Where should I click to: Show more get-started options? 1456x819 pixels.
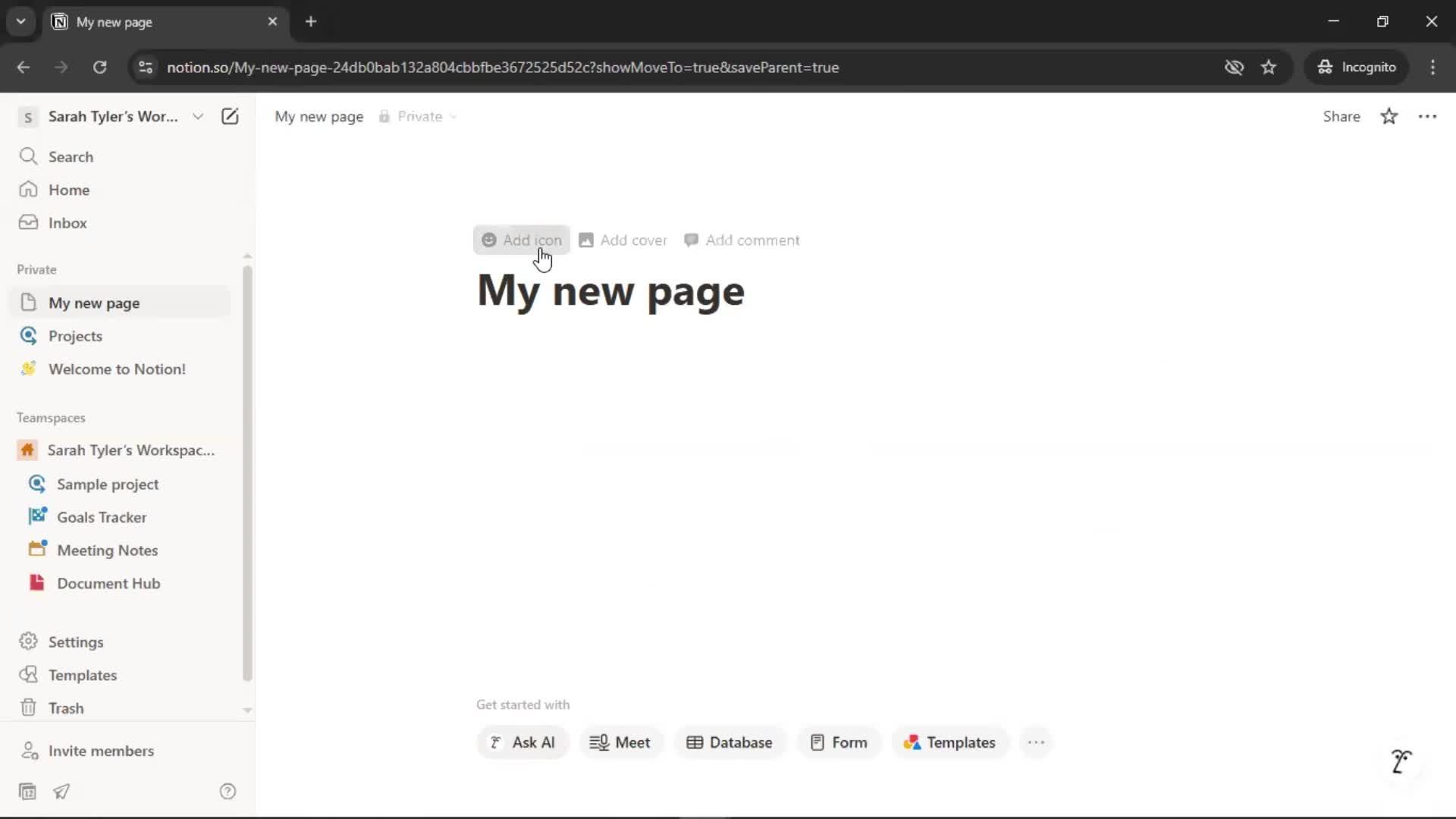coord(1036,742)
